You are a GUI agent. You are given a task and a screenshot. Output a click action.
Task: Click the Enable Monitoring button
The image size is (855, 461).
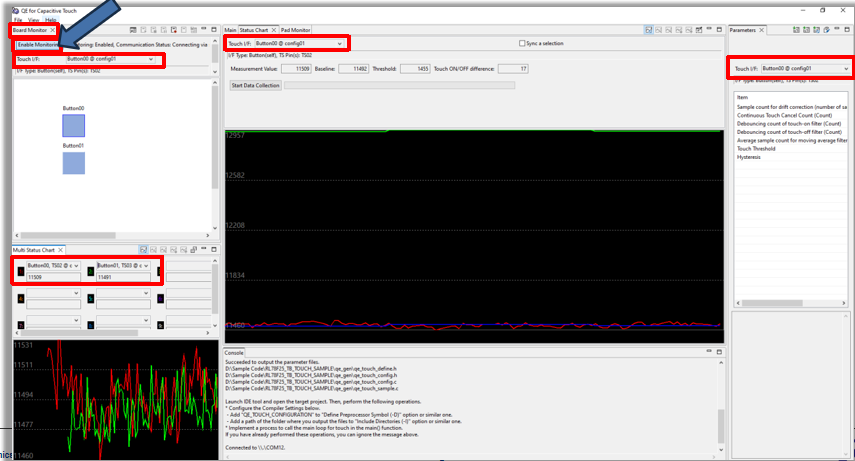pos(37,45)
